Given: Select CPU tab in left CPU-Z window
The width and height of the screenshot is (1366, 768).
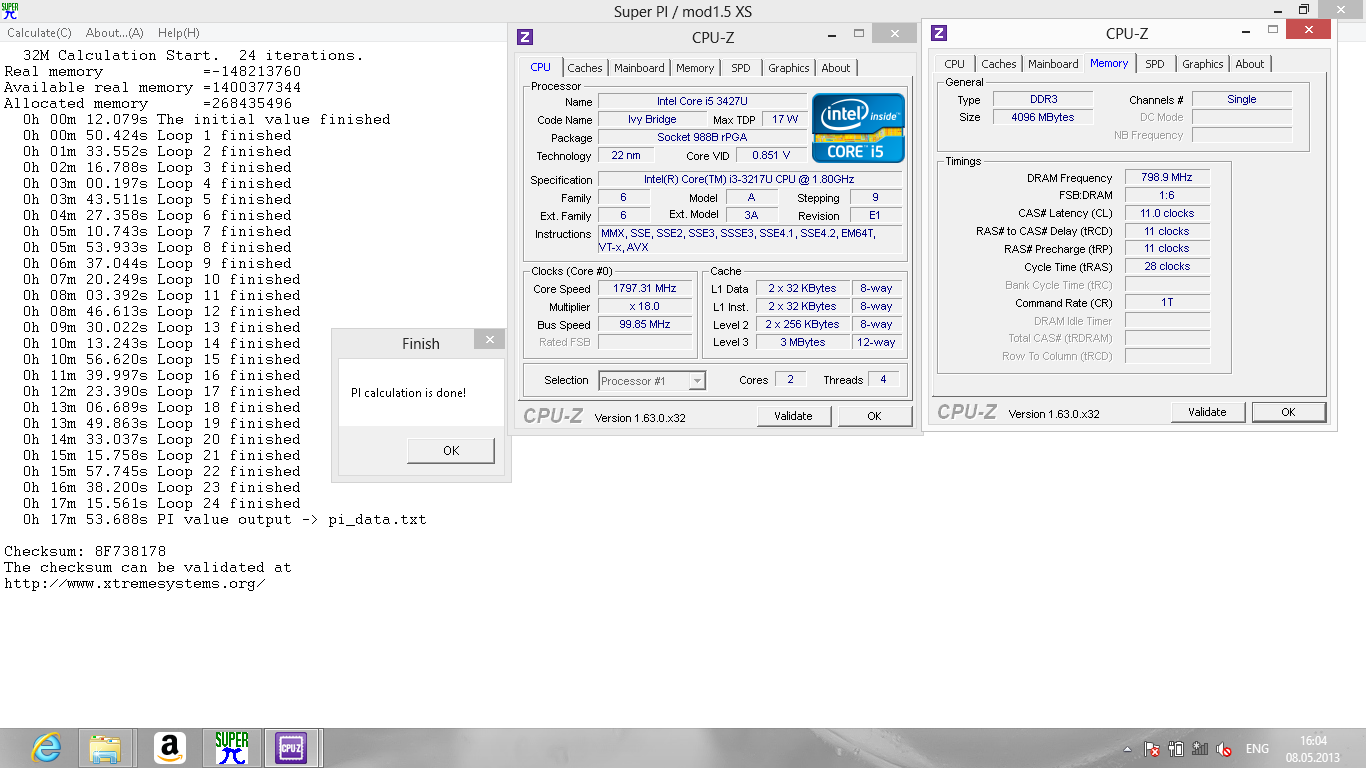Looking at the screenshot, I should coord(540,67).
